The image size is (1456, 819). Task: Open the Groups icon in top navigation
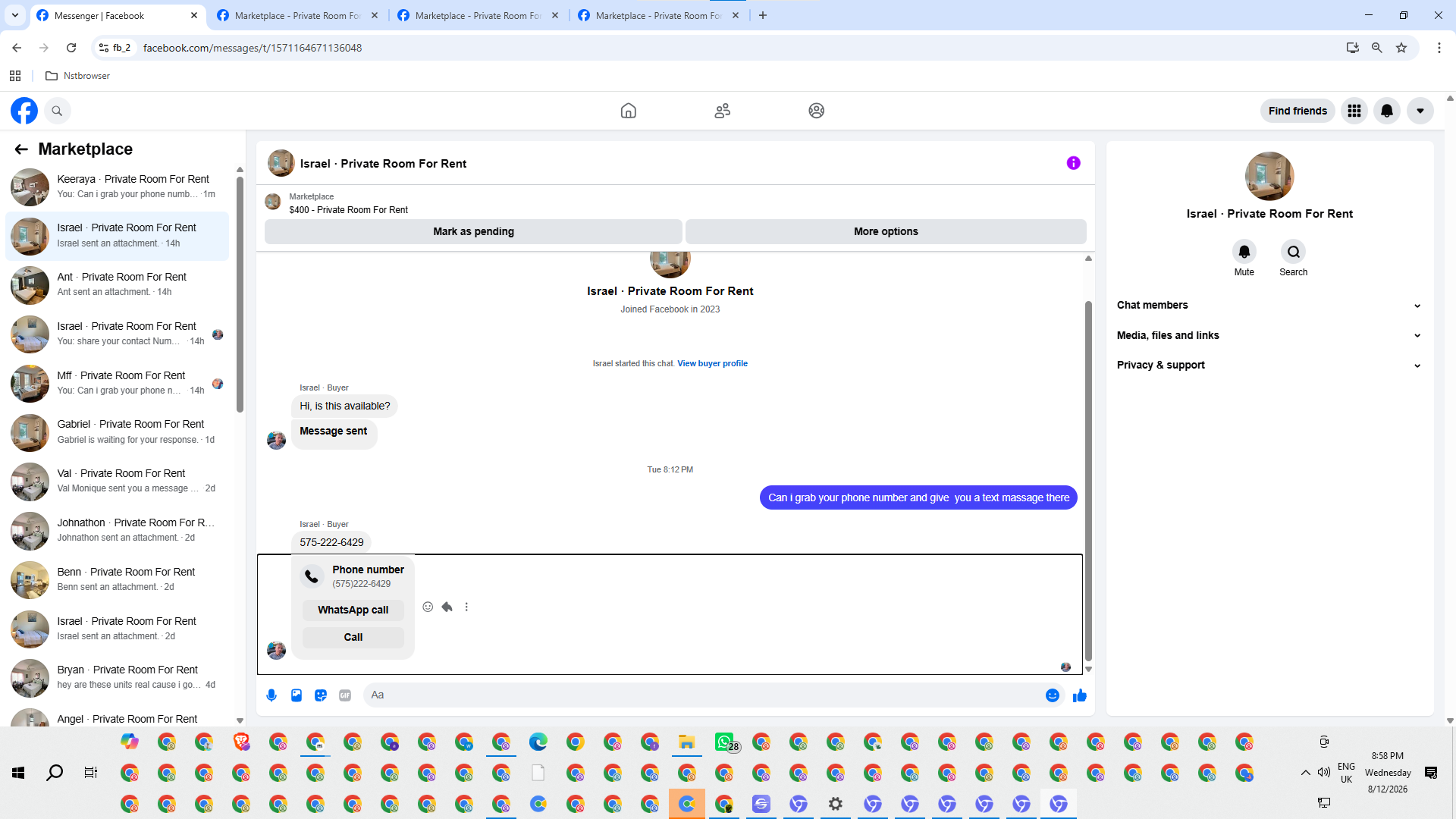(x=816, y=111)
